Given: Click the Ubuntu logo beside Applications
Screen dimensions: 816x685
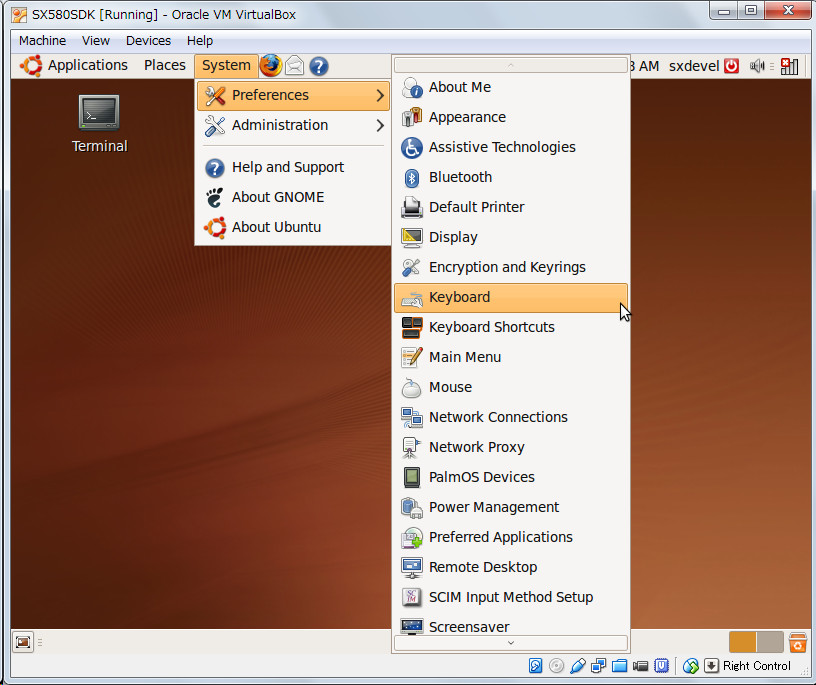Looking at the screenshot, I should (31, 66).
